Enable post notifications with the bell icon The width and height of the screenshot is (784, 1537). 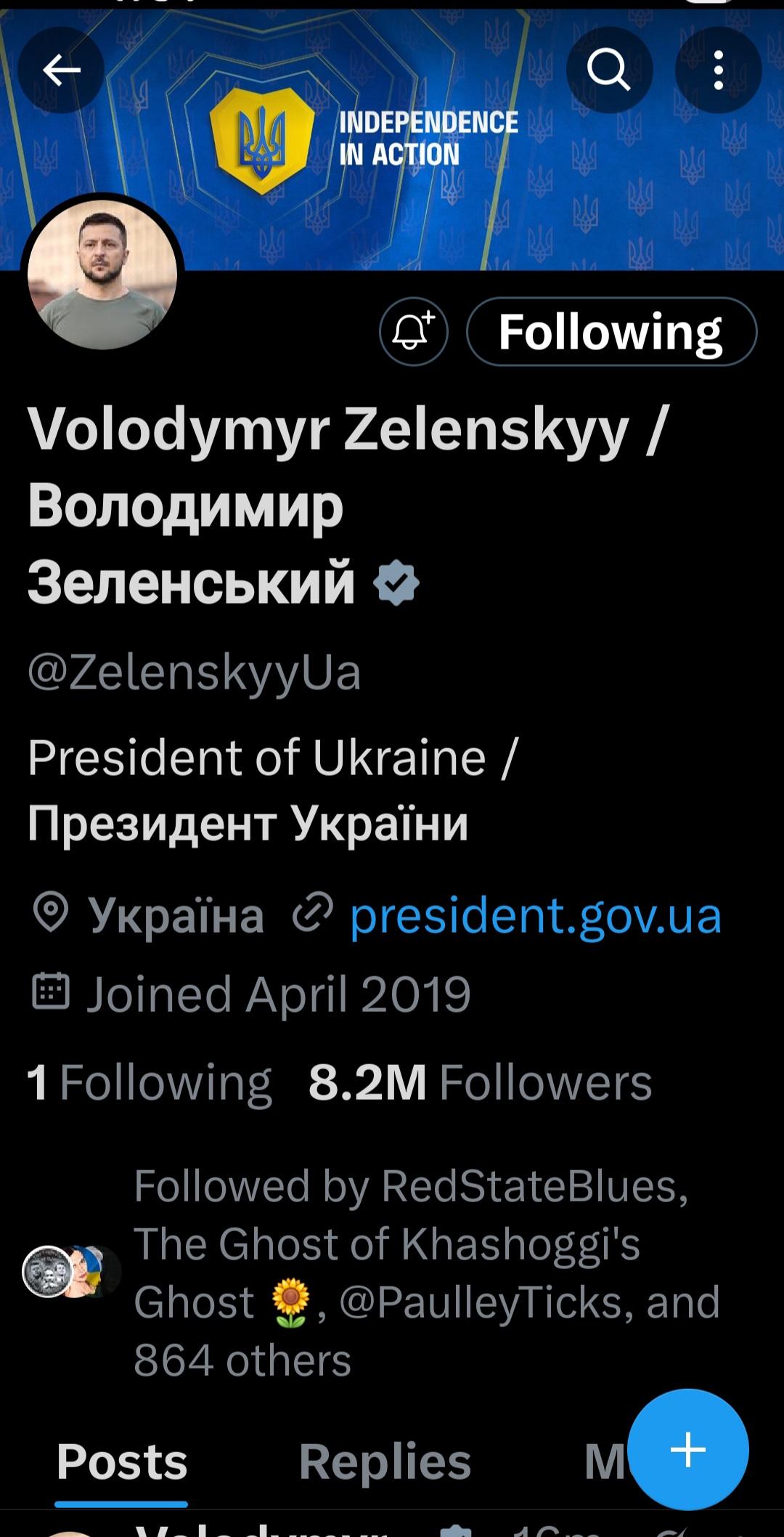[413, 332]
